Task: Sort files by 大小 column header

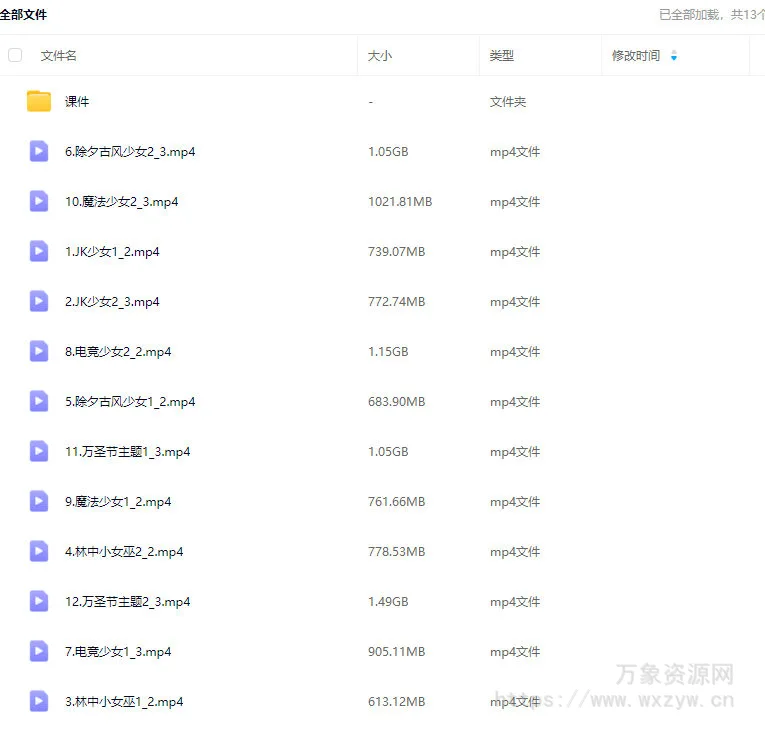Action: 380,56
